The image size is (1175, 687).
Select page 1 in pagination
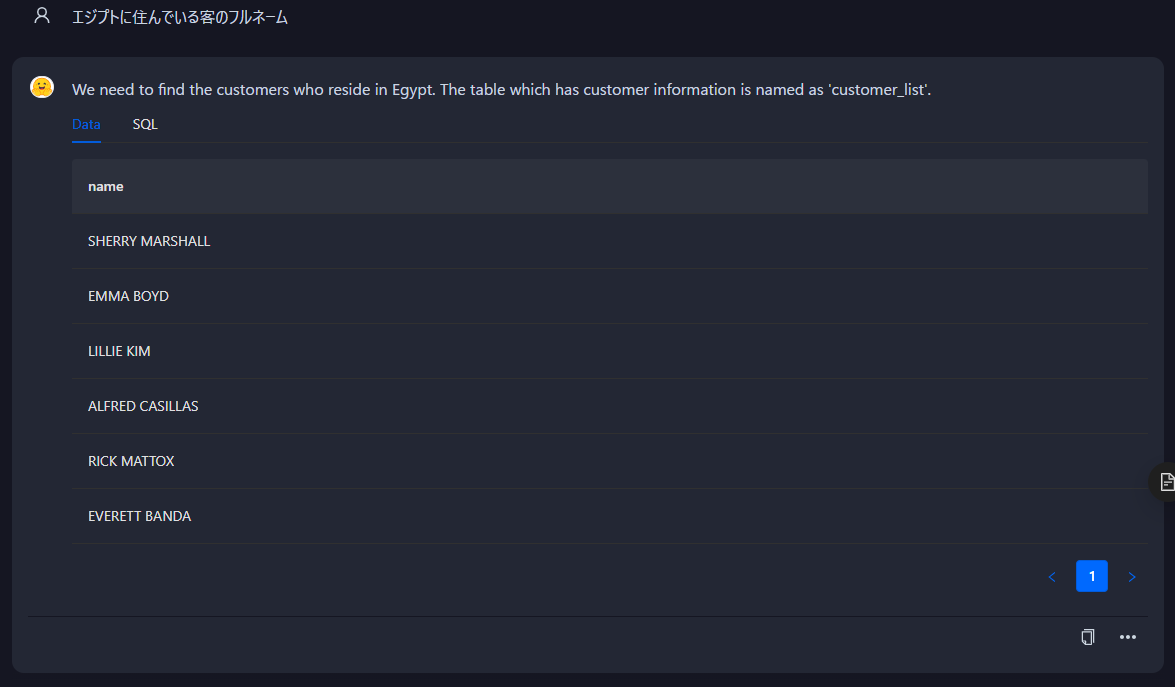[1092, 577]
